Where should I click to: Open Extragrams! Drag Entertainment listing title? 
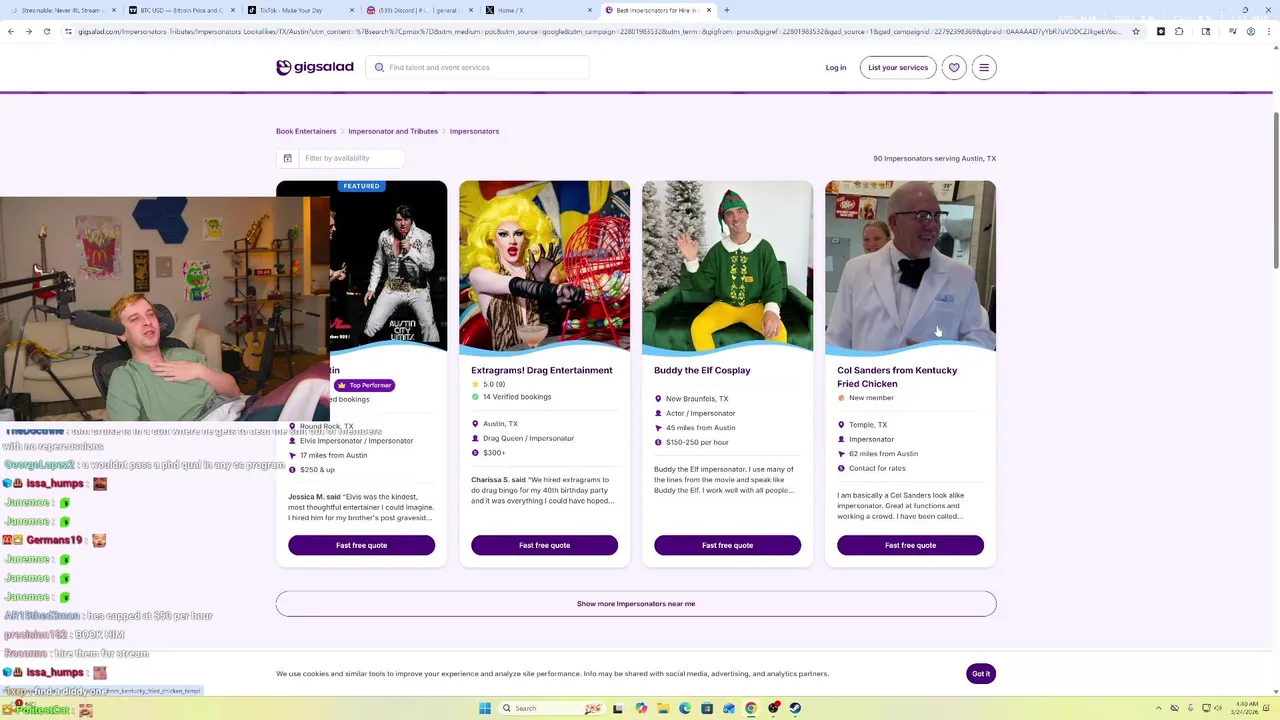coord(542,370)
